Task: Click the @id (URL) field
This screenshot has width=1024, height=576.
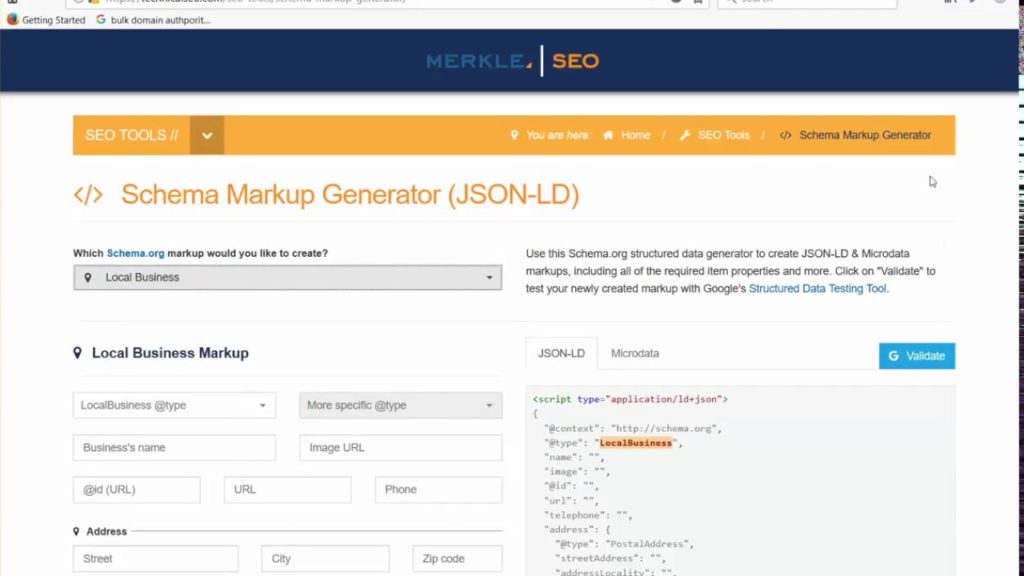Action: pyautogui.click(x=136, y=490)
